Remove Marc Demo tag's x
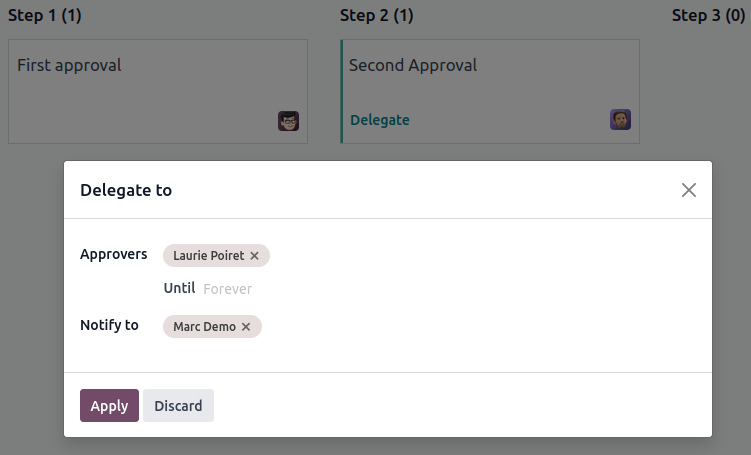The image size is (751, 455). pyautogui.click(x=246, y=327)
